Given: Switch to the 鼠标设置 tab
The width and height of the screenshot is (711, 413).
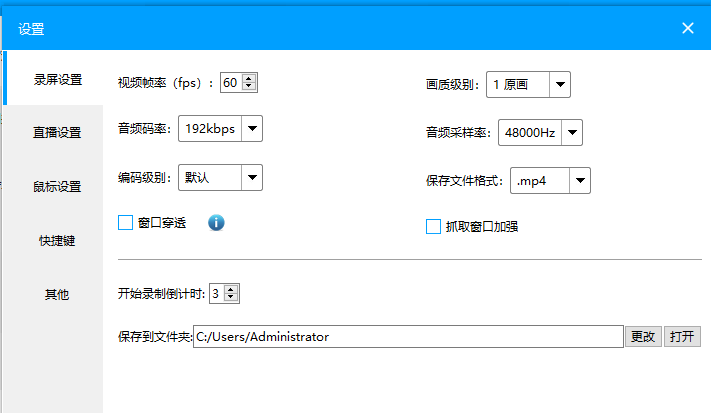Looking at the screenshot, I should click(53, 186).
